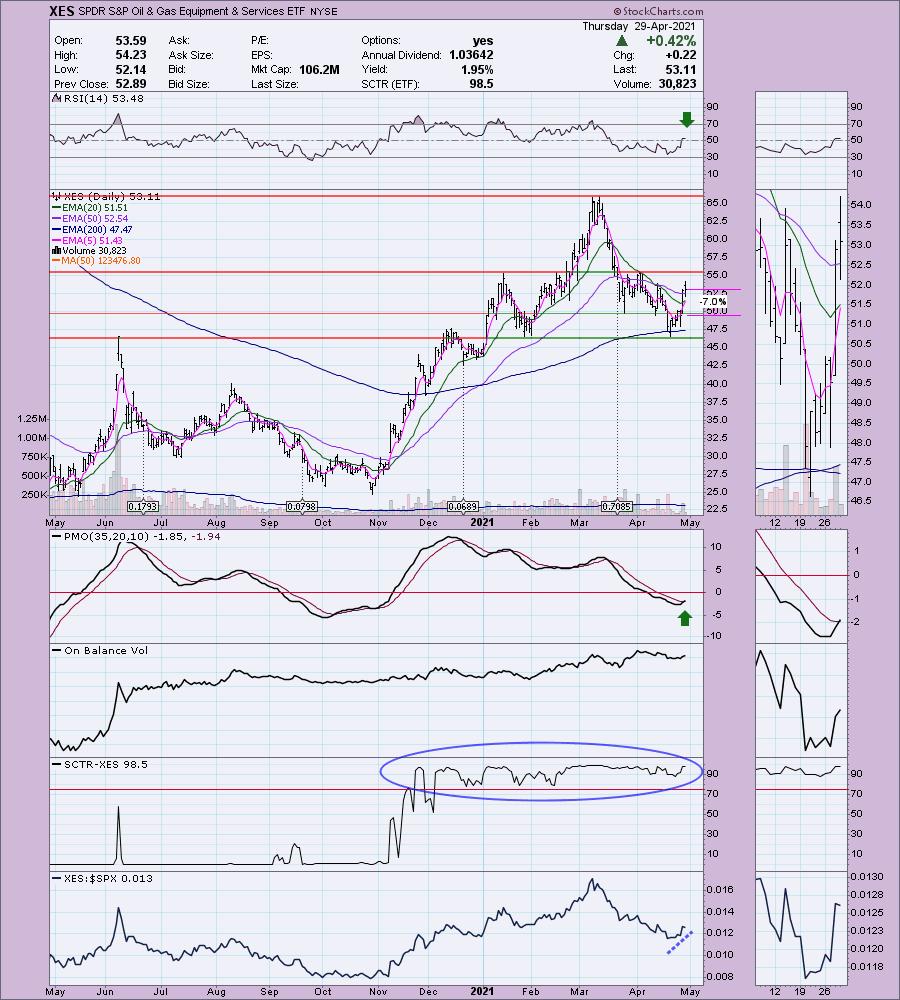Screen dimensions: 900x1000
Task: Click the Yield value 1.95%
Action: click(477, 70)
